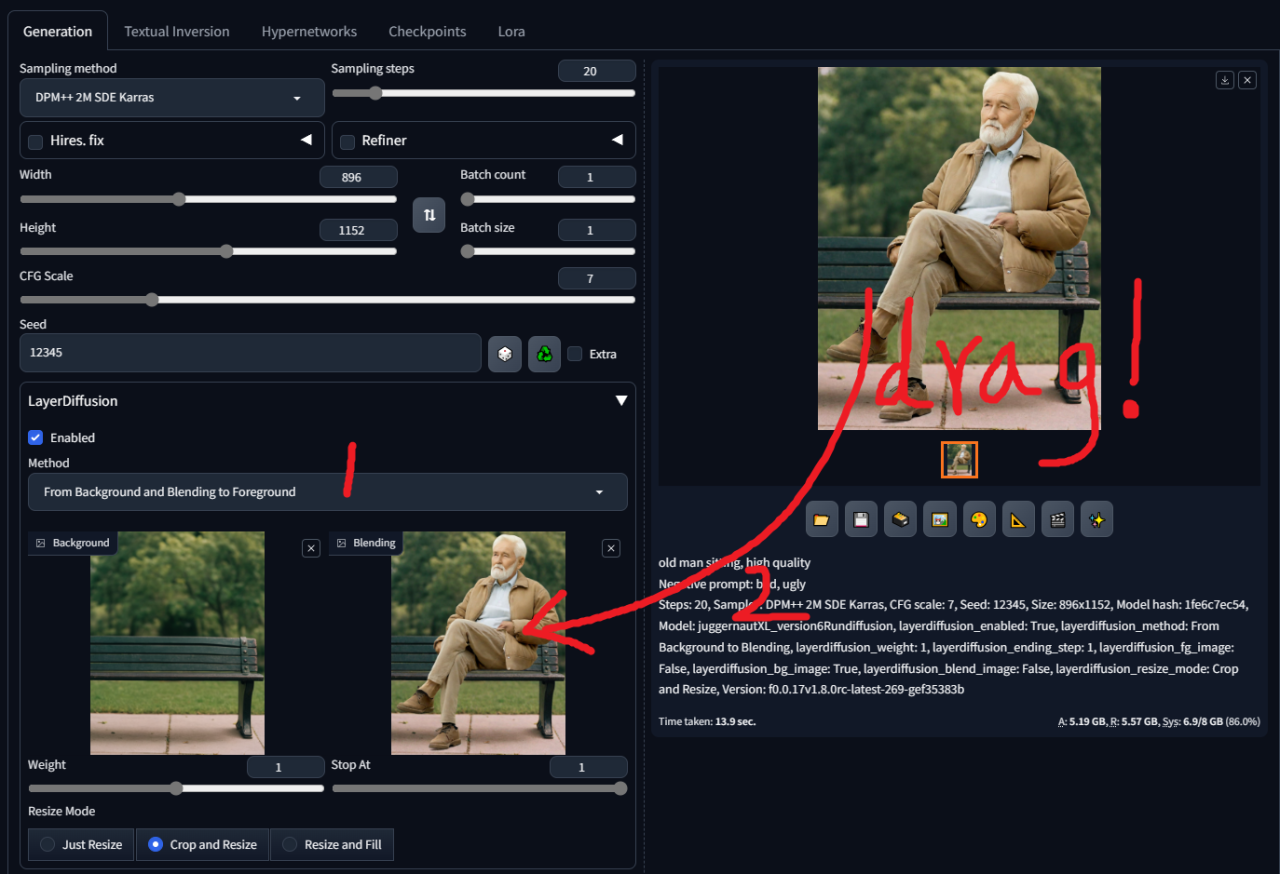Download the generated image via arrow icon
Screen dimensions: 1280x874
coord(1224,80)
